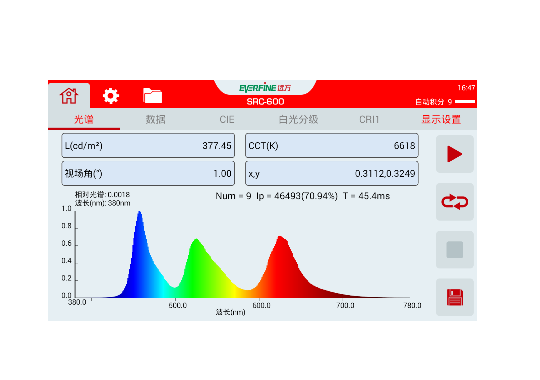Select the 视场角 field of view field
540x380 pixels.
[148, 173]
